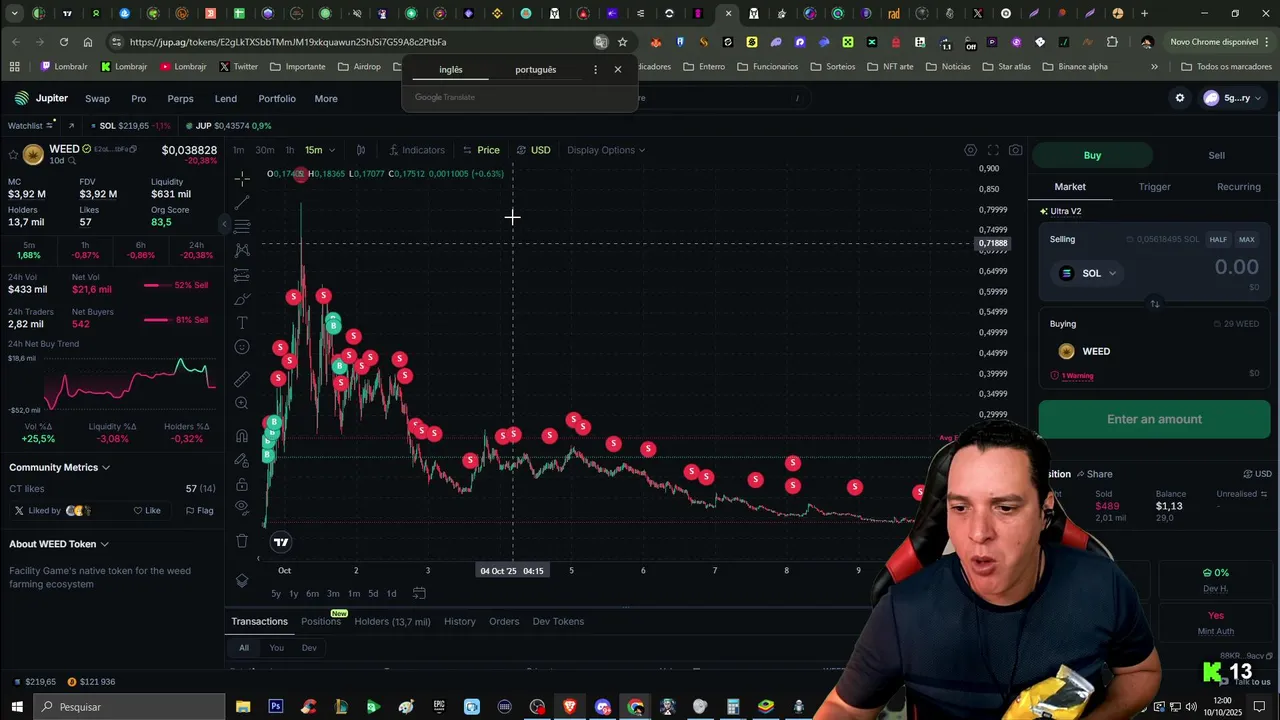Image resolution: width=1280 pixels, height=720 pixels.
Task: Open the Indicators panel
Action: pos(417,150)
